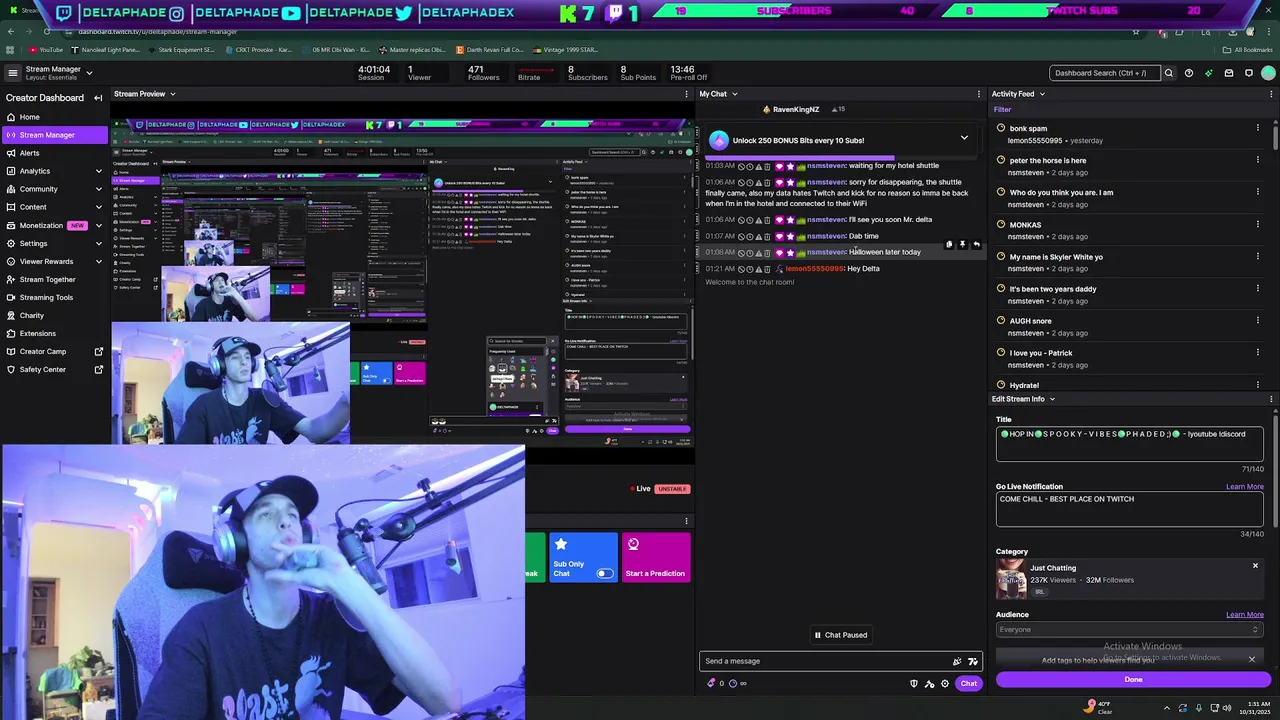The image size is (1280, 720).
Task: Collapse the Unlock 250 BONUS Bits banner
Action: [964, 138]
